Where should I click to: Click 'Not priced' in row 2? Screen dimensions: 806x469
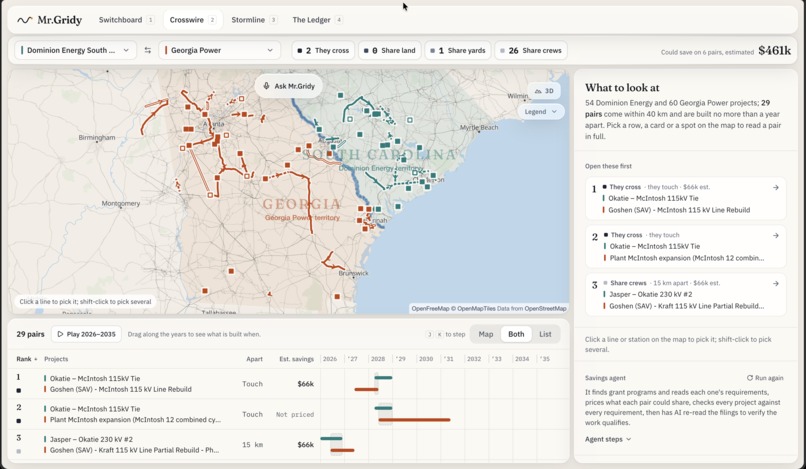(x=295, y=414)
